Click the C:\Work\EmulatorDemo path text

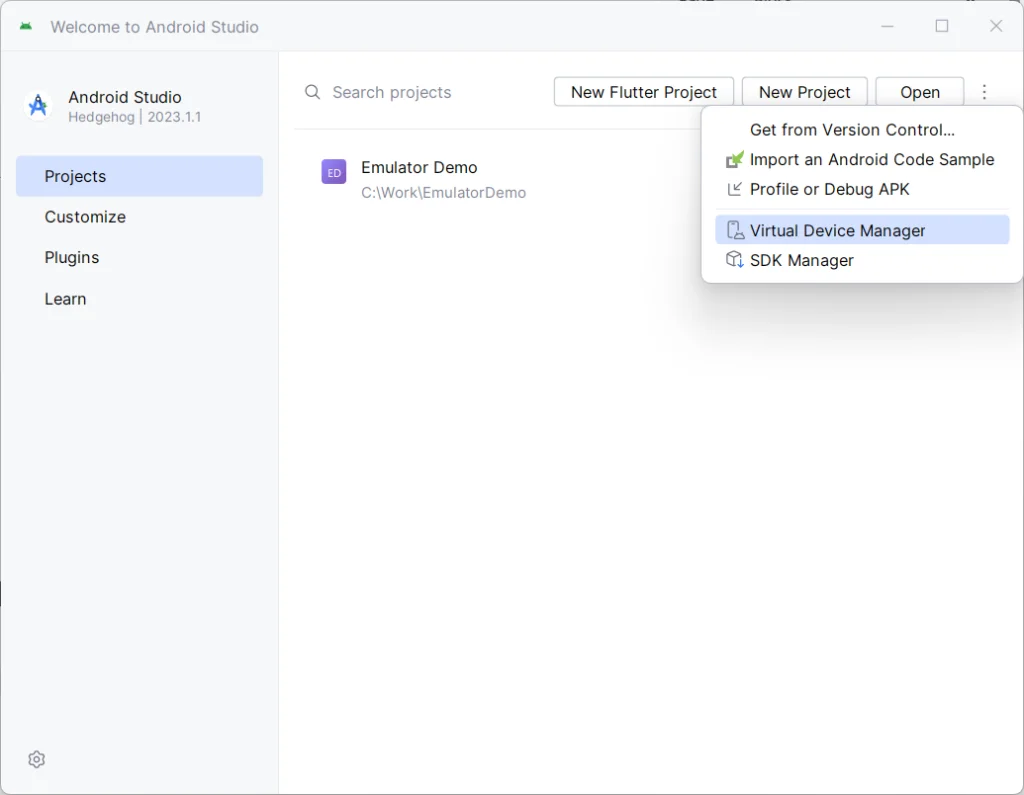pos(443,193)
